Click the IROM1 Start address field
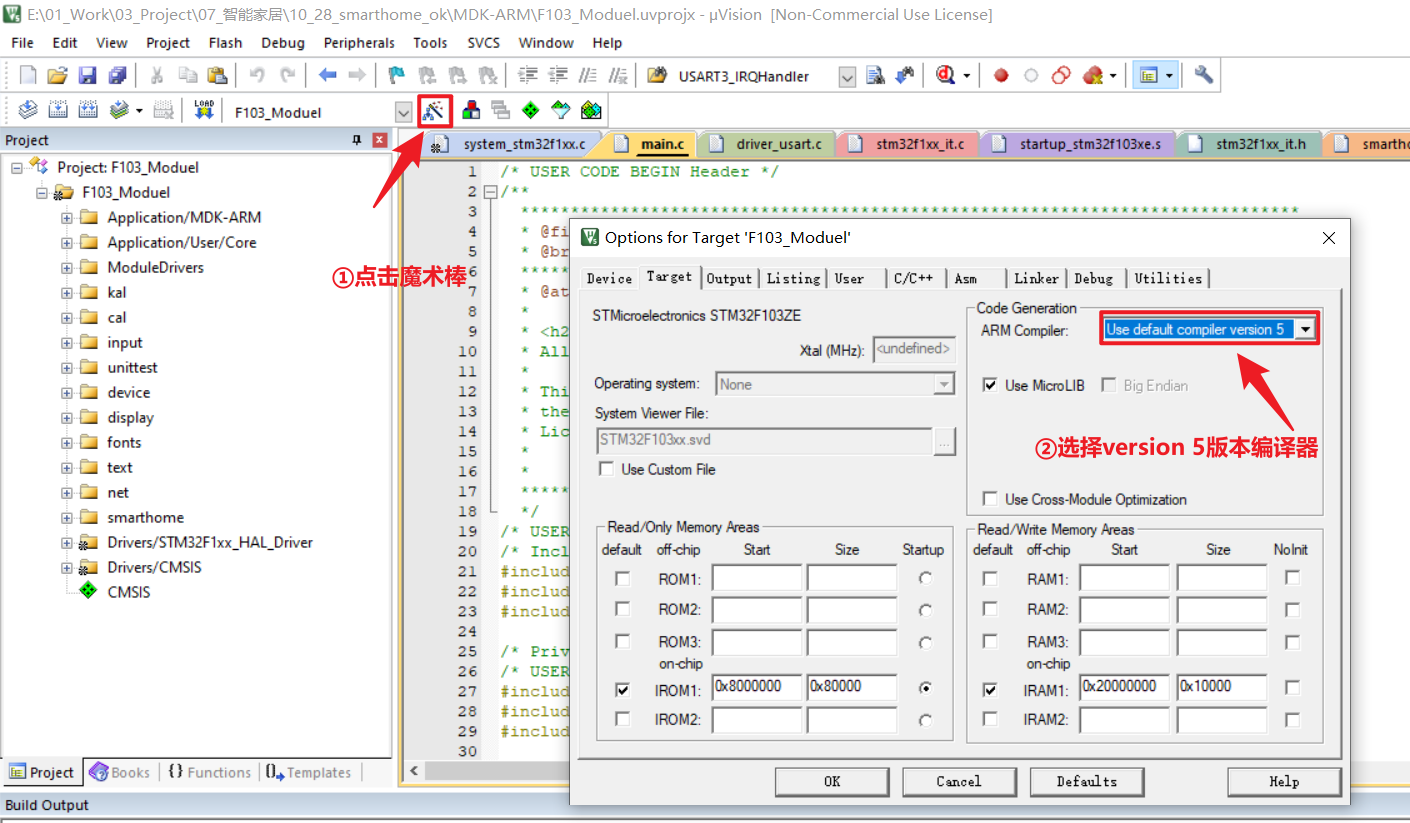 coord(757,687)
